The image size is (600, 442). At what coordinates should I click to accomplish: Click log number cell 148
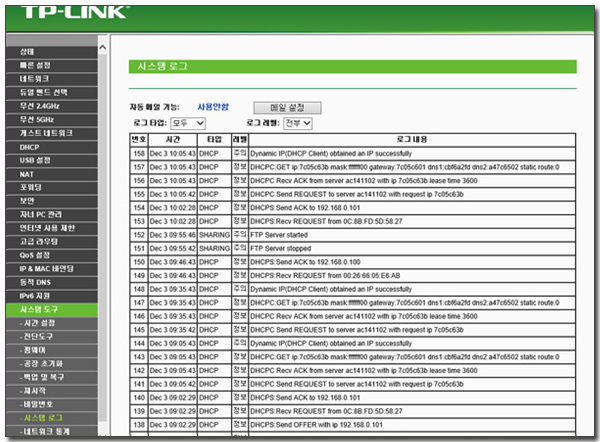pyautogui.click(x=139, y=289)
